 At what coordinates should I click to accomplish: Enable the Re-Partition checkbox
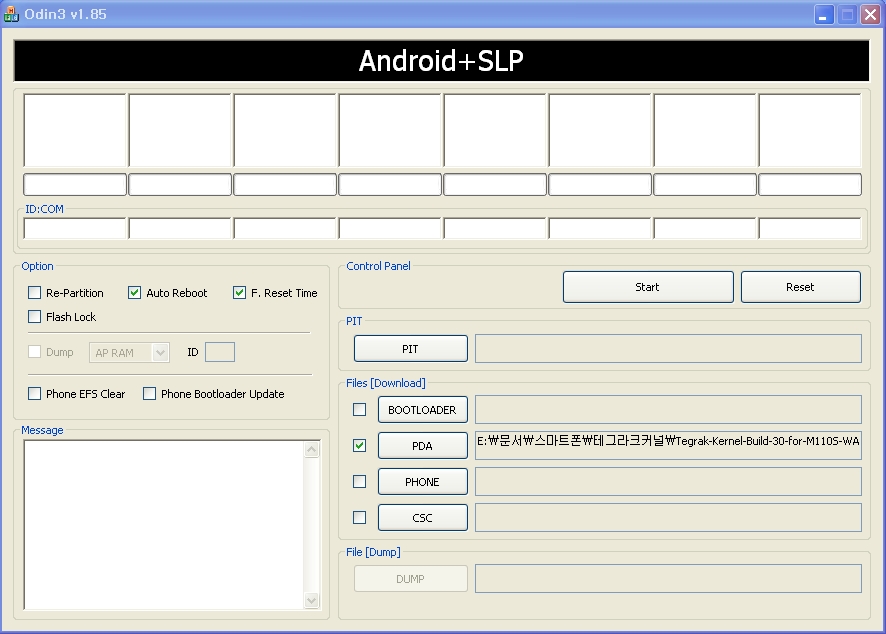(x=35, y=293)
